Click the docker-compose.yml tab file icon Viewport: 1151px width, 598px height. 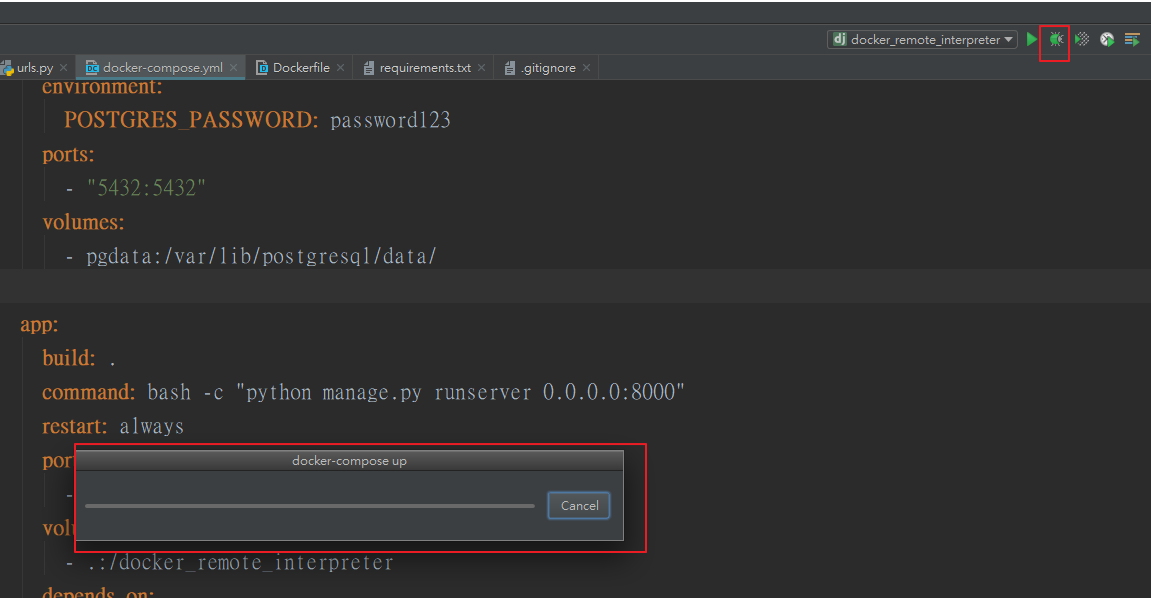point(92,68)
